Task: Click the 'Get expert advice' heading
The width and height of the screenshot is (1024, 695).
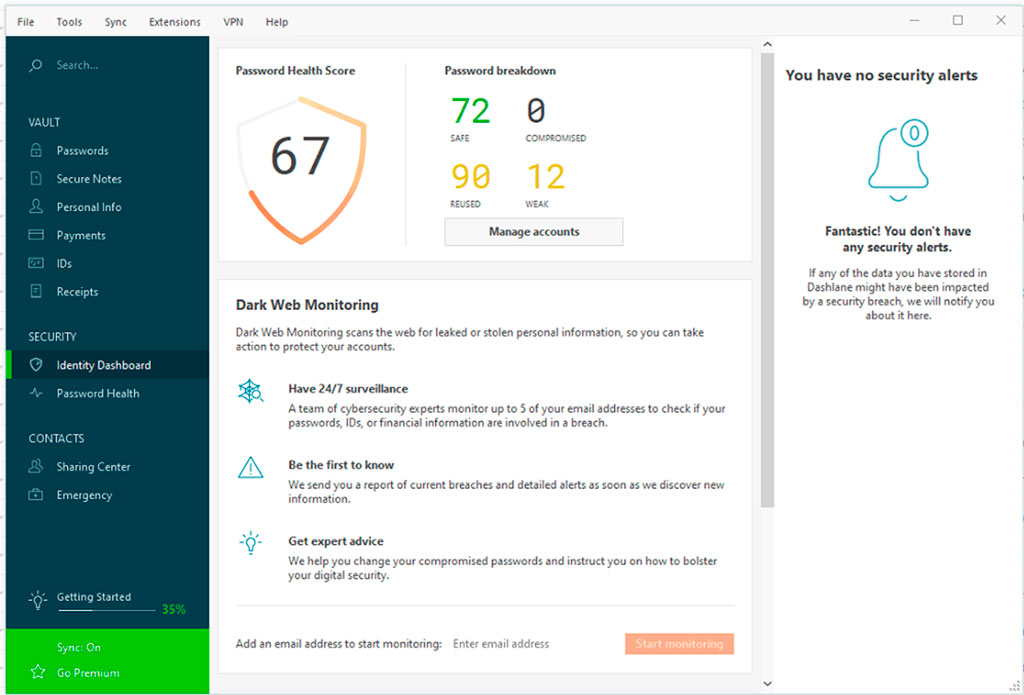Action: (x=336, y=541)
